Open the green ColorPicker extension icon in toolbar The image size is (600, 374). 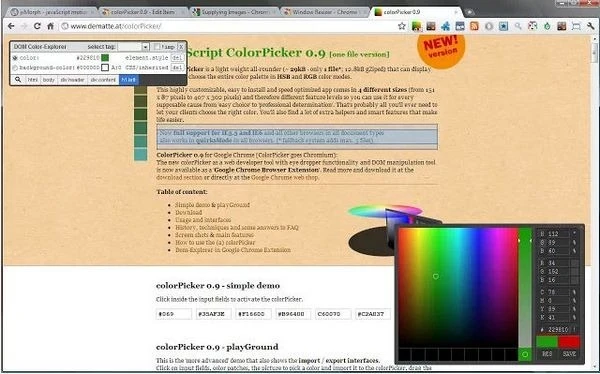pyautogui.click(x=416, y=26)
